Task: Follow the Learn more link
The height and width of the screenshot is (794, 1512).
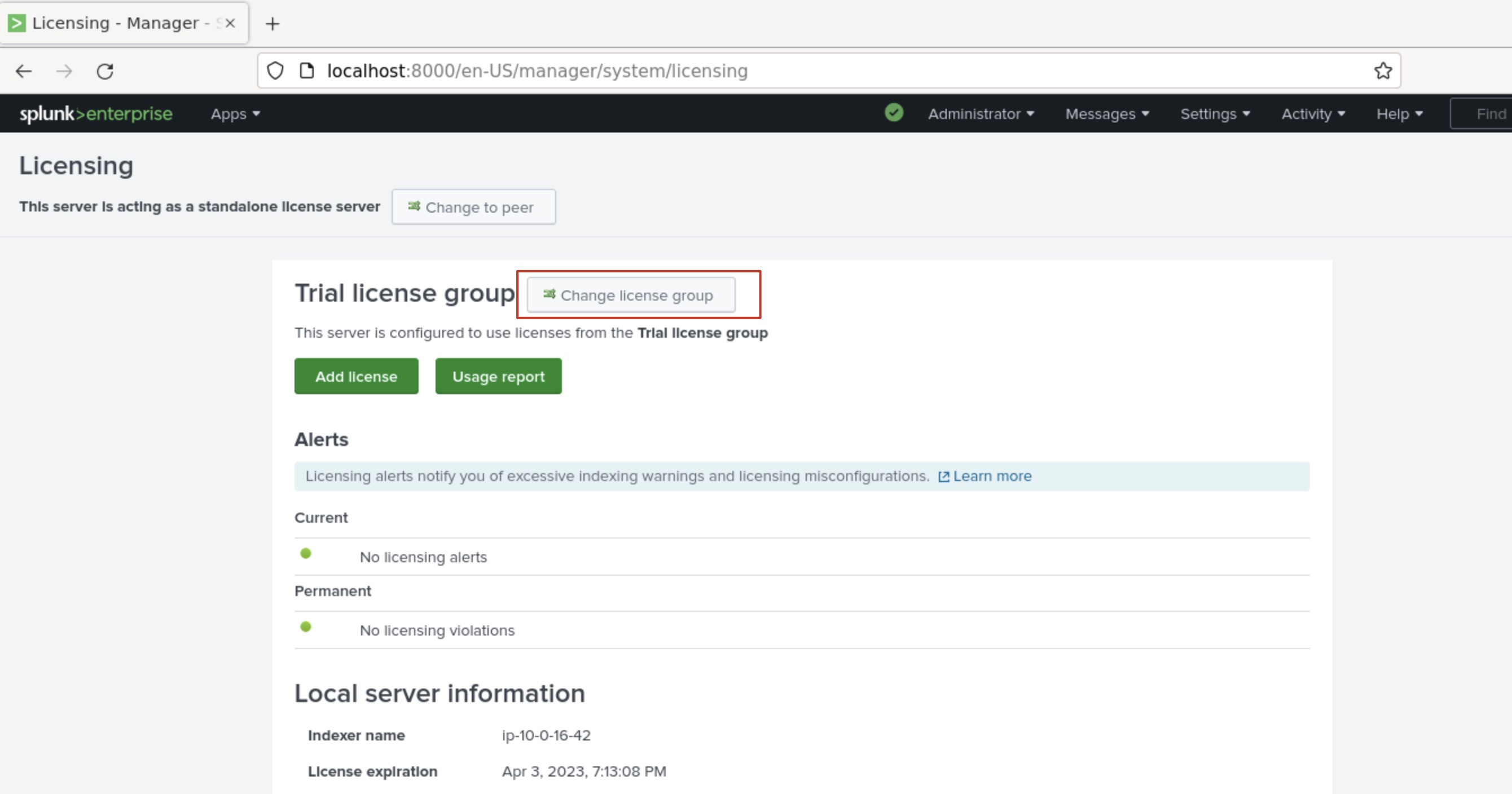Action: click(985, 476)
